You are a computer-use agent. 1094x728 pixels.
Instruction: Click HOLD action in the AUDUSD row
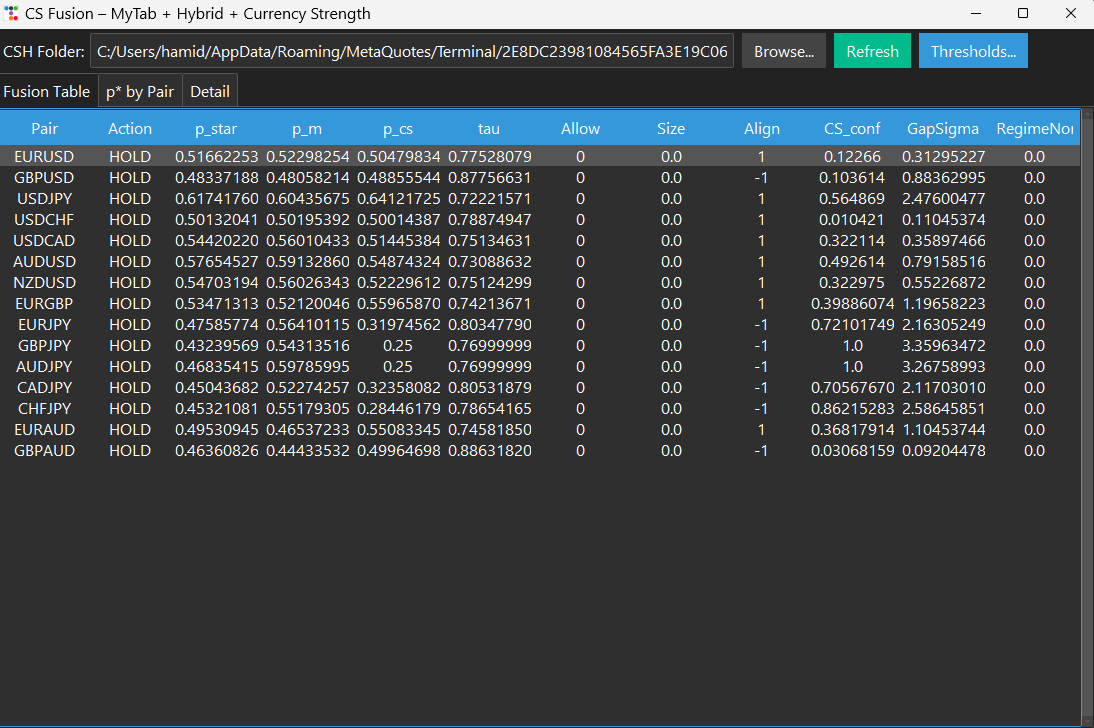coord(130,261)
